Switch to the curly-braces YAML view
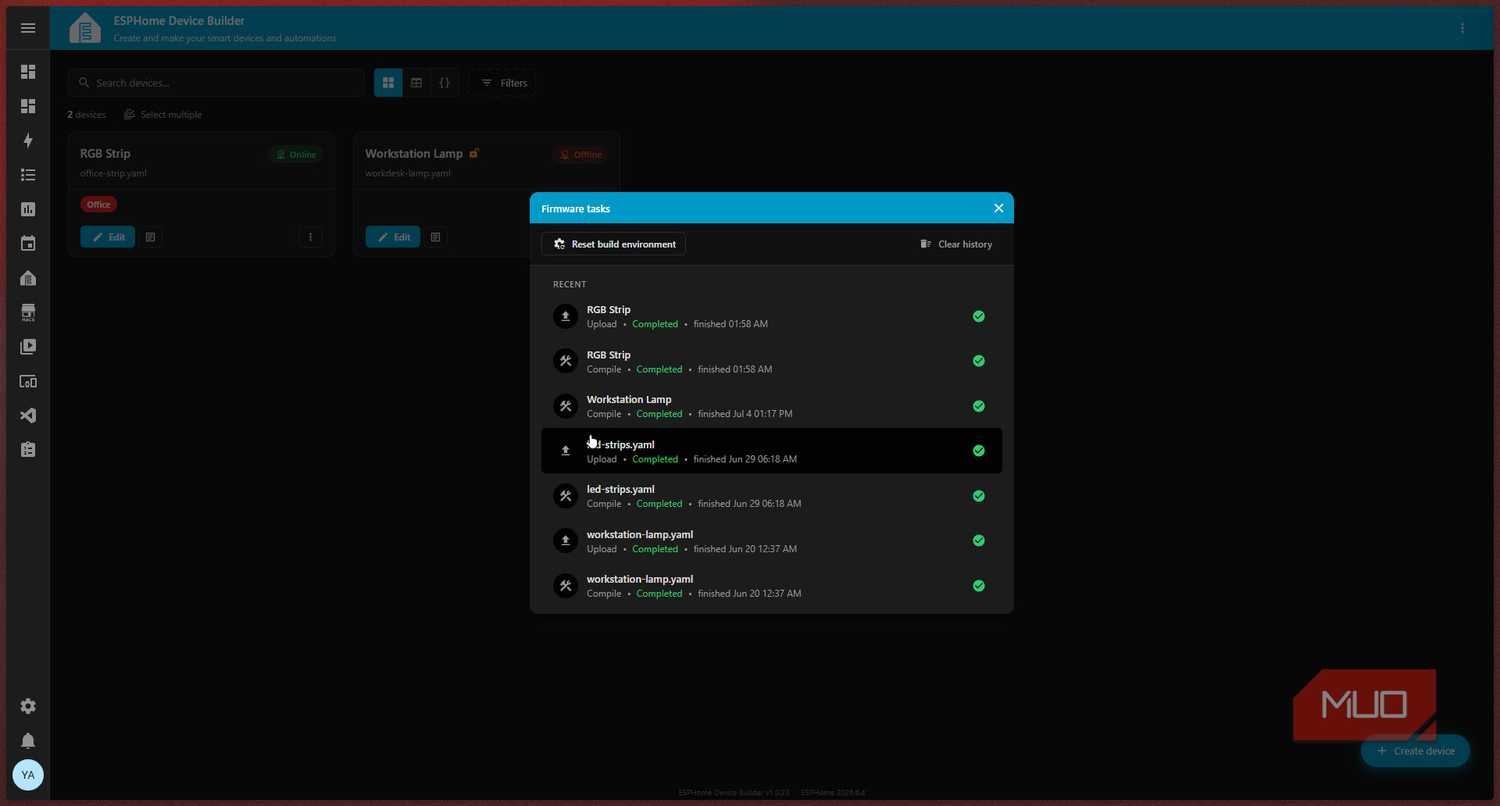Viewport: 1500px width, 806px height. [445, 83]
